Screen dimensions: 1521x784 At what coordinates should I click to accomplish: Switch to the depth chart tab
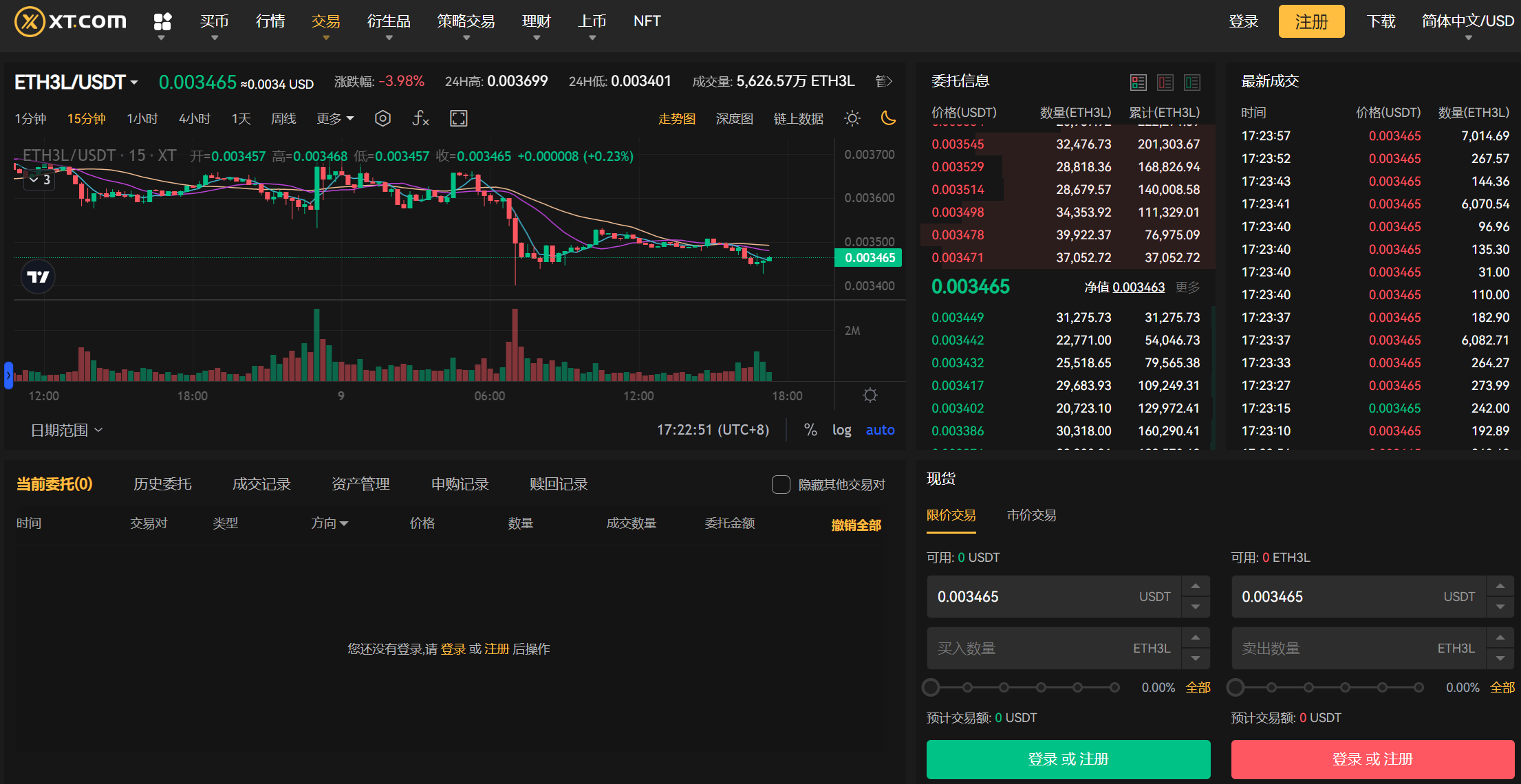(x=734, y=119)
